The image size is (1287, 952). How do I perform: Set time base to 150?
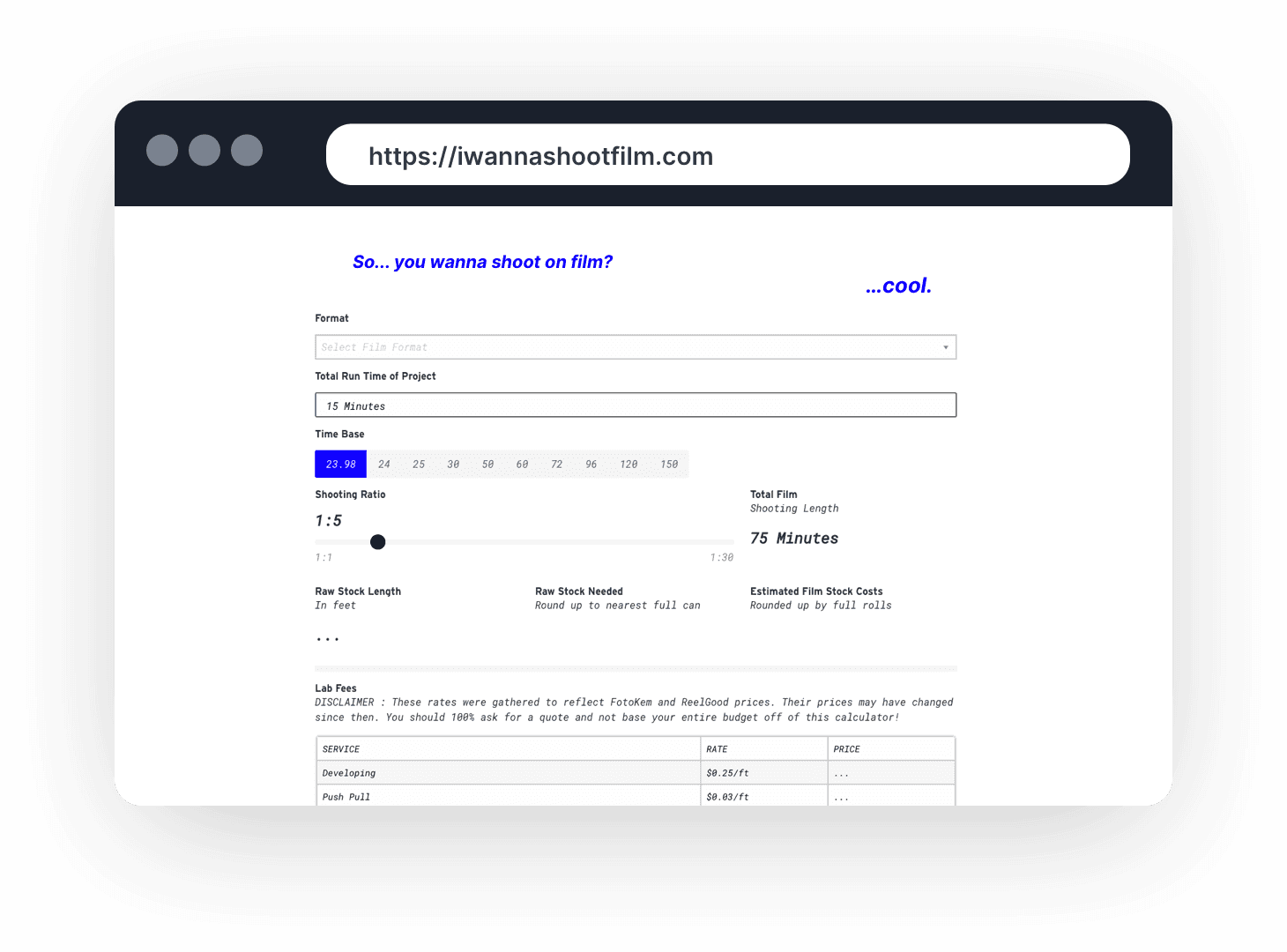tap(669, 465)
